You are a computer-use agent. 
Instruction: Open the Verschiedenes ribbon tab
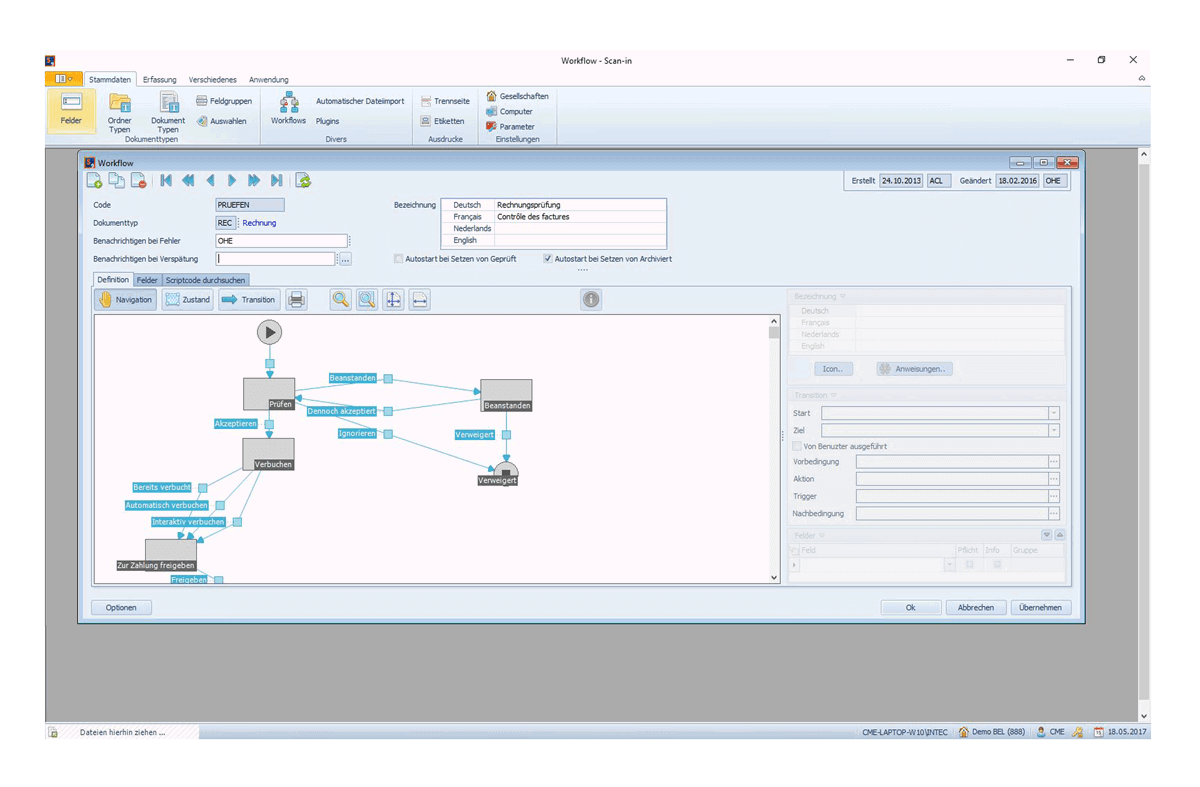213,79
